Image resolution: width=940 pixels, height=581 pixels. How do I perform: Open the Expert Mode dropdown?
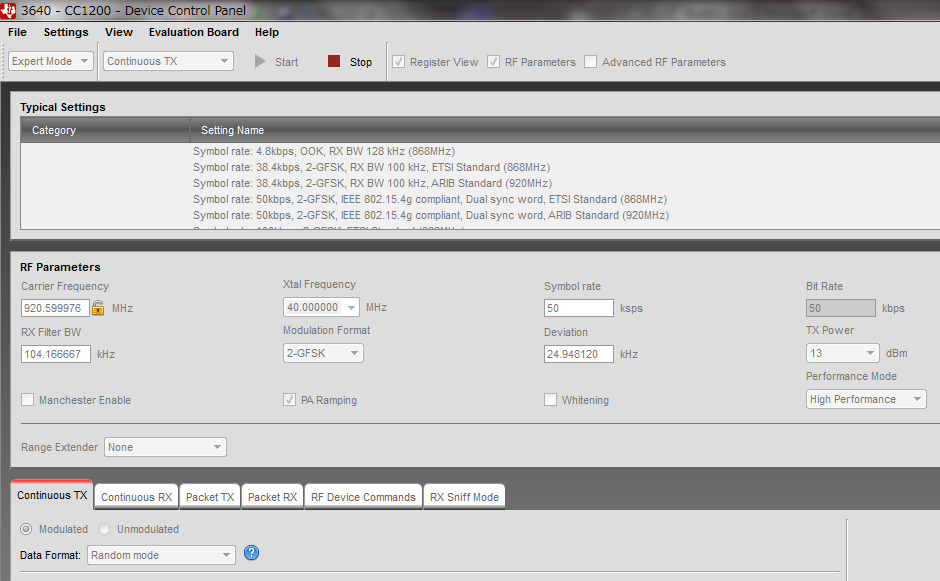50,61
